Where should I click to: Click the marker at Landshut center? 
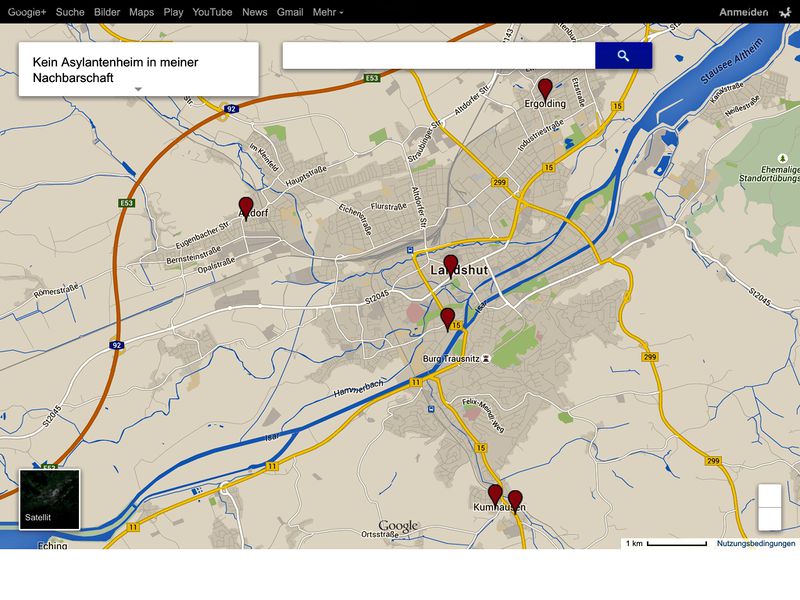tap(452, 260)
